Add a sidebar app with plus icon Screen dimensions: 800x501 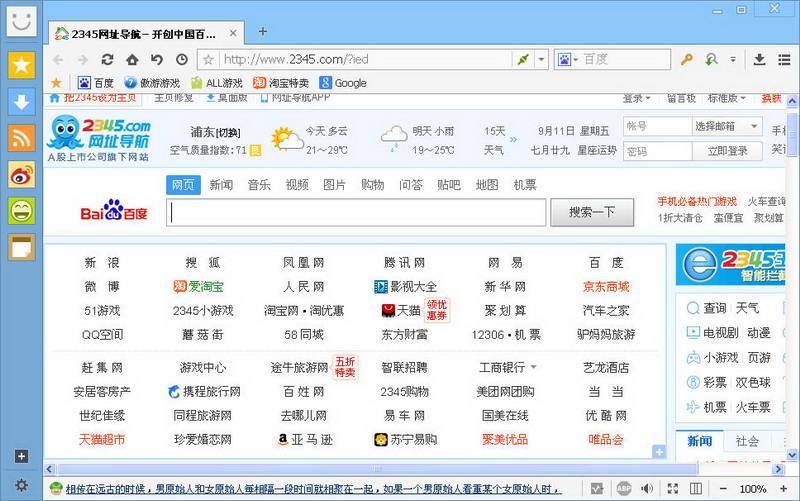point(21,457)
